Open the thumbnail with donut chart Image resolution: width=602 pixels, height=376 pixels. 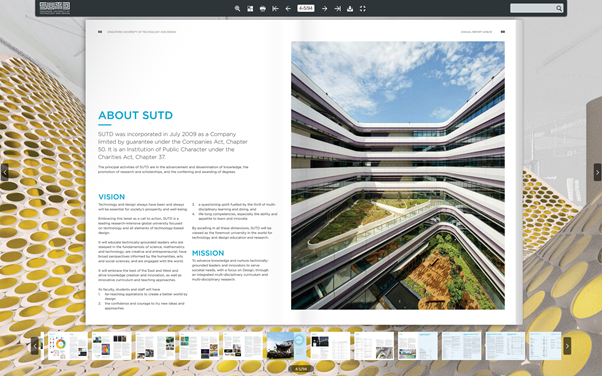pyautogui.click(x=68, y=346)
